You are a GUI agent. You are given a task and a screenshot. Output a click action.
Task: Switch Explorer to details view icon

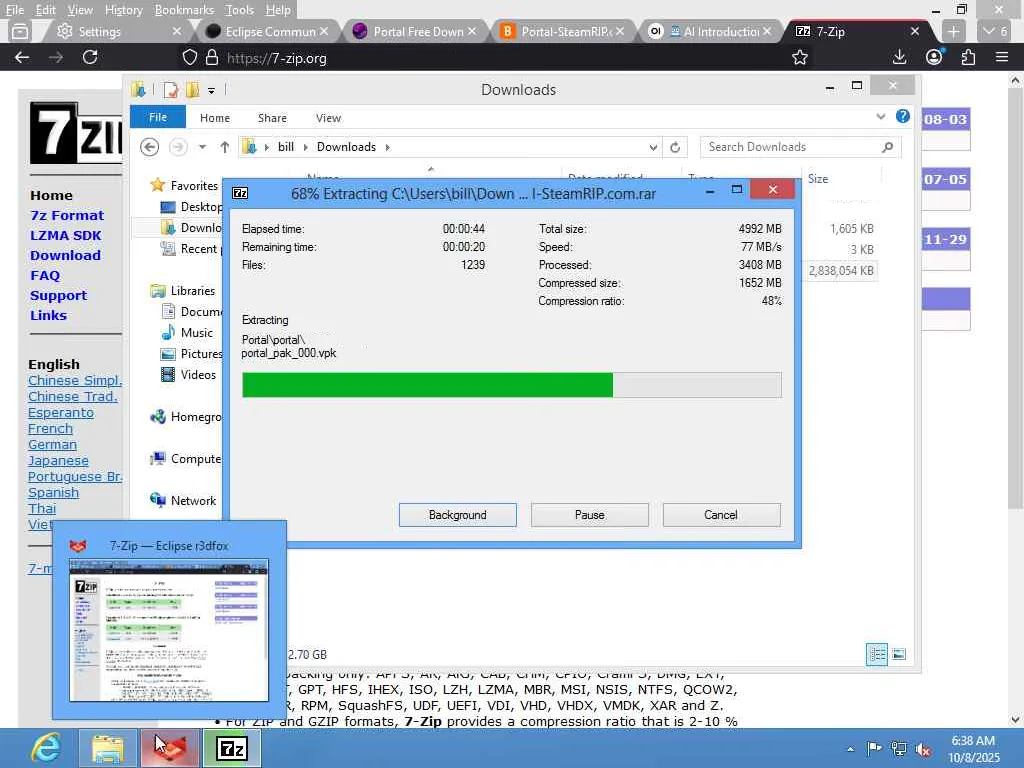point(876,654)
